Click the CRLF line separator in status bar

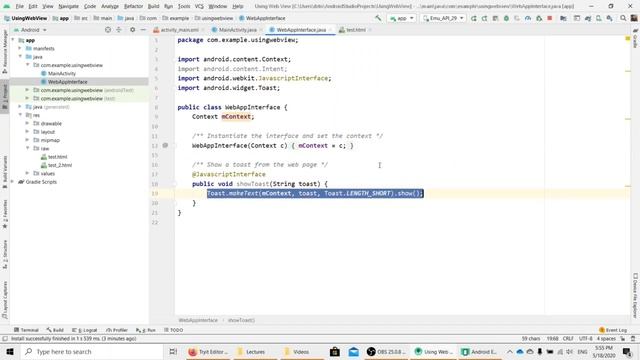(x=568, y=339)
